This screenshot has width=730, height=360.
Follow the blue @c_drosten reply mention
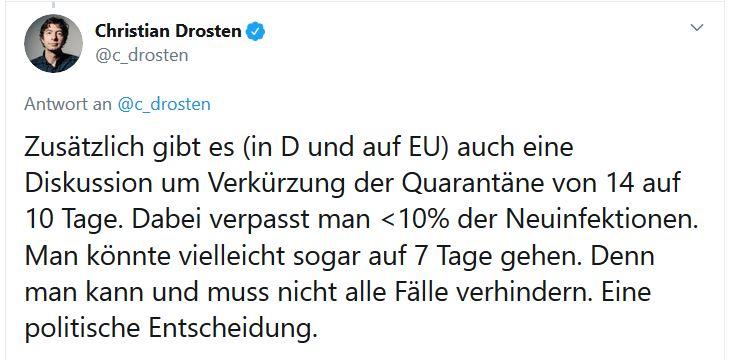click(x=164, y=104)
